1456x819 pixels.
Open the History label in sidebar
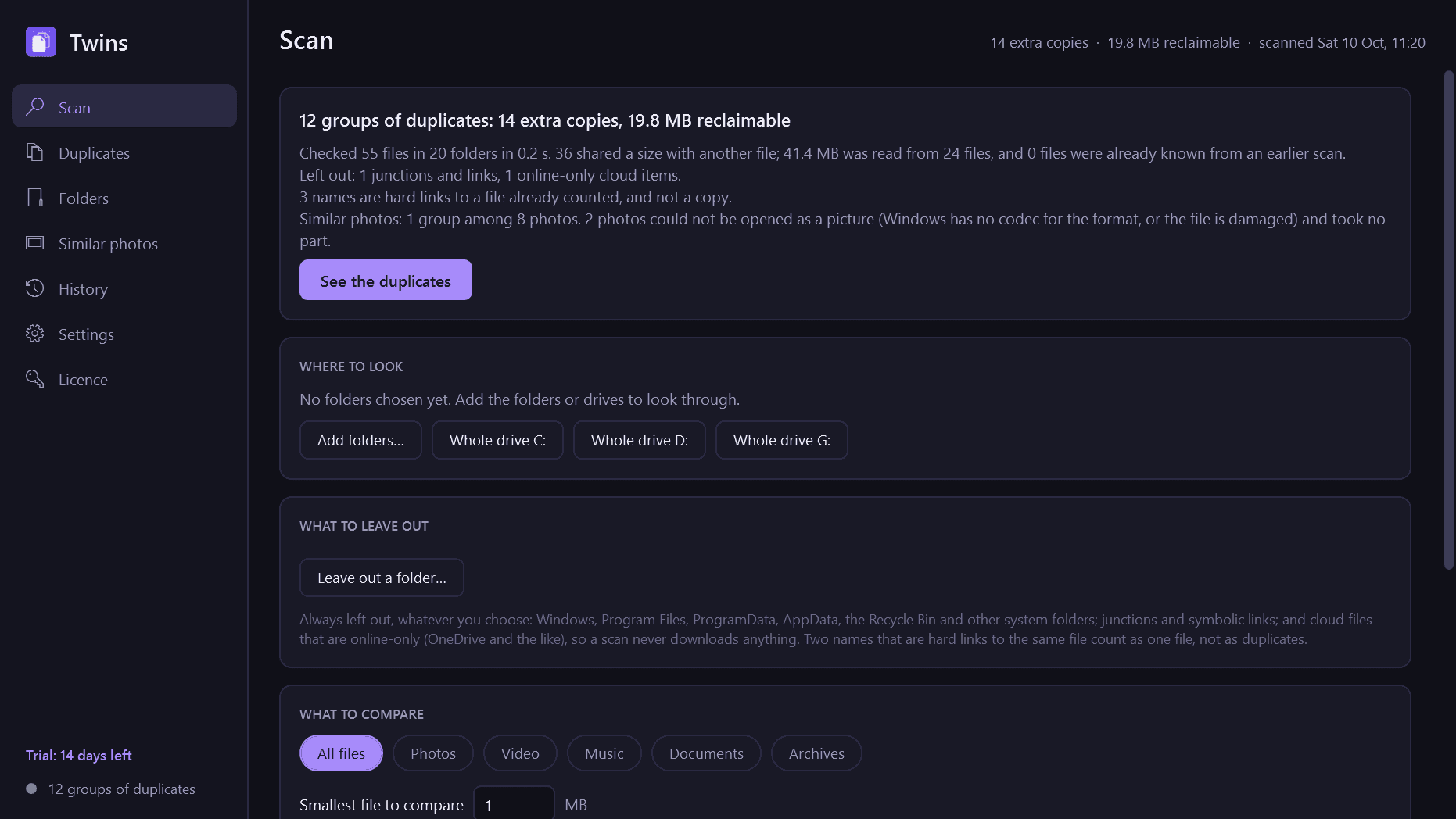(x=83, y=289)
